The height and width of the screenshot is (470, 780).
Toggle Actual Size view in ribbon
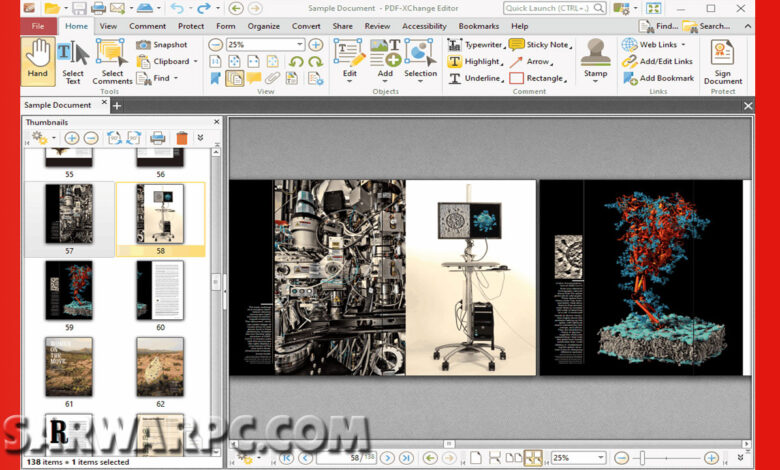[215, 62]
